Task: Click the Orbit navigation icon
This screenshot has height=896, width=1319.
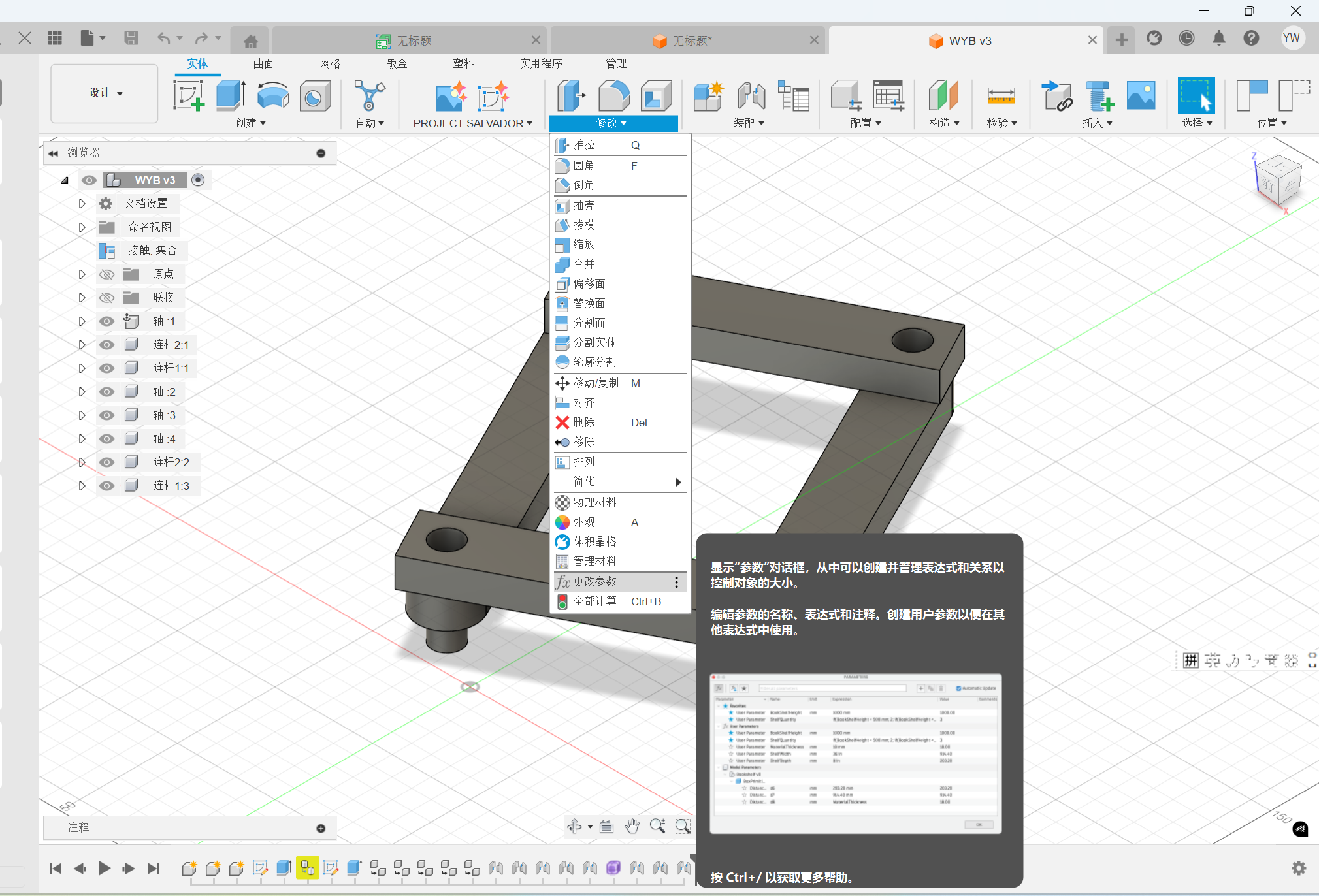Action: (574, 826)
